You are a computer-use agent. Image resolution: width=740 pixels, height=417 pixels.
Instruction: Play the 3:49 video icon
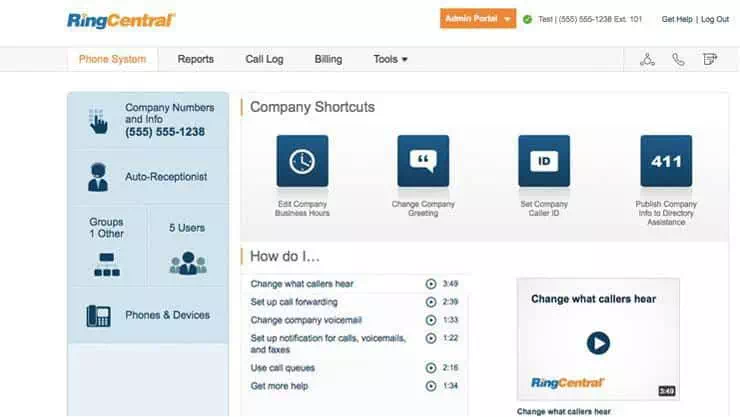(430, 284)
